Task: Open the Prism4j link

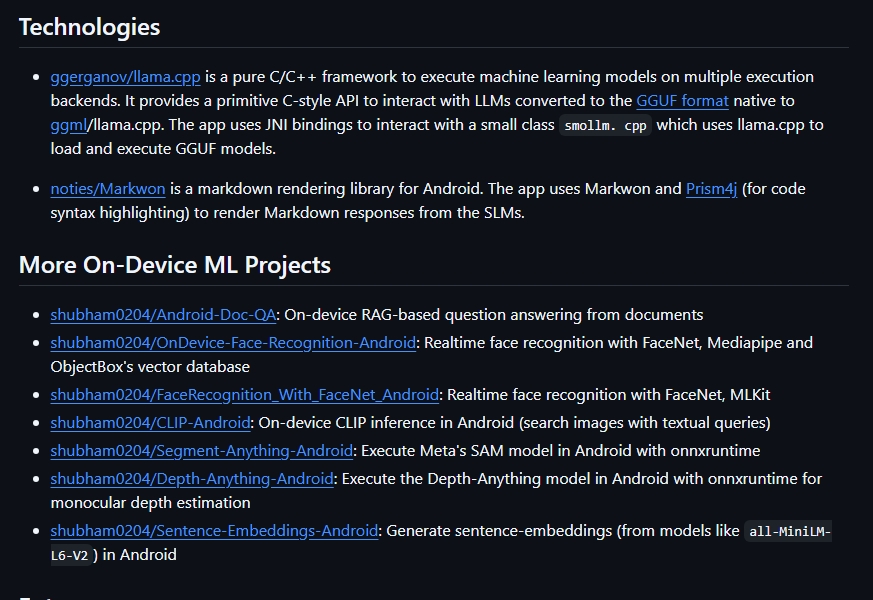Action: tap(711, 189)
